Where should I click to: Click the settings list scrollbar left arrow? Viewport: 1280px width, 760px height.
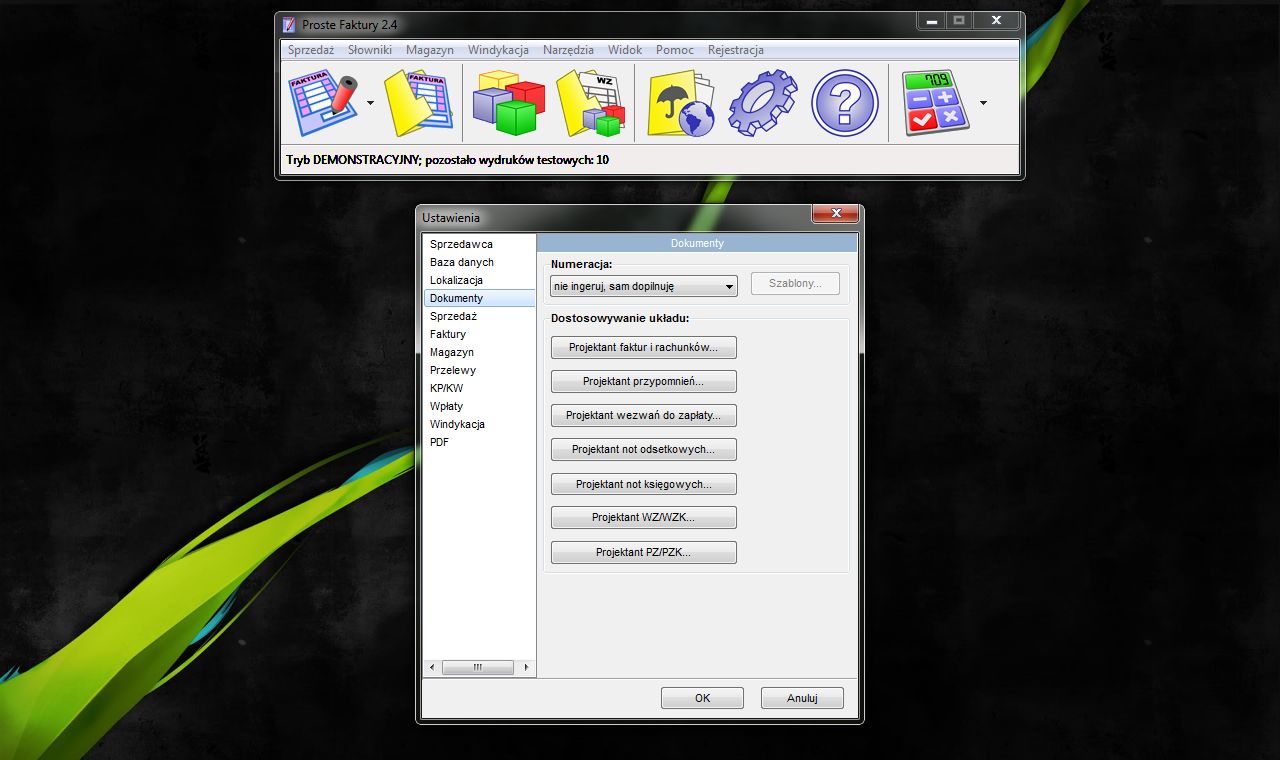click(432, 667)
